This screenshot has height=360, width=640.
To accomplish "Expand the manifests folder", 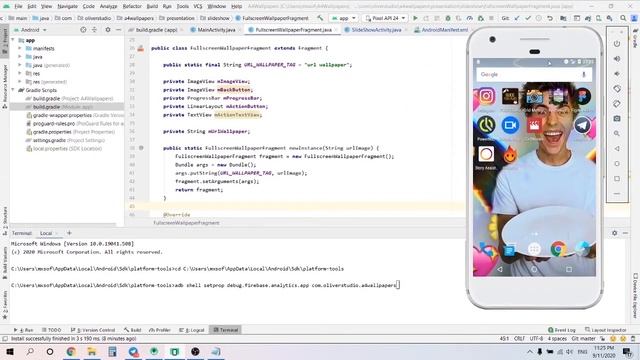I will coord(20,48).
